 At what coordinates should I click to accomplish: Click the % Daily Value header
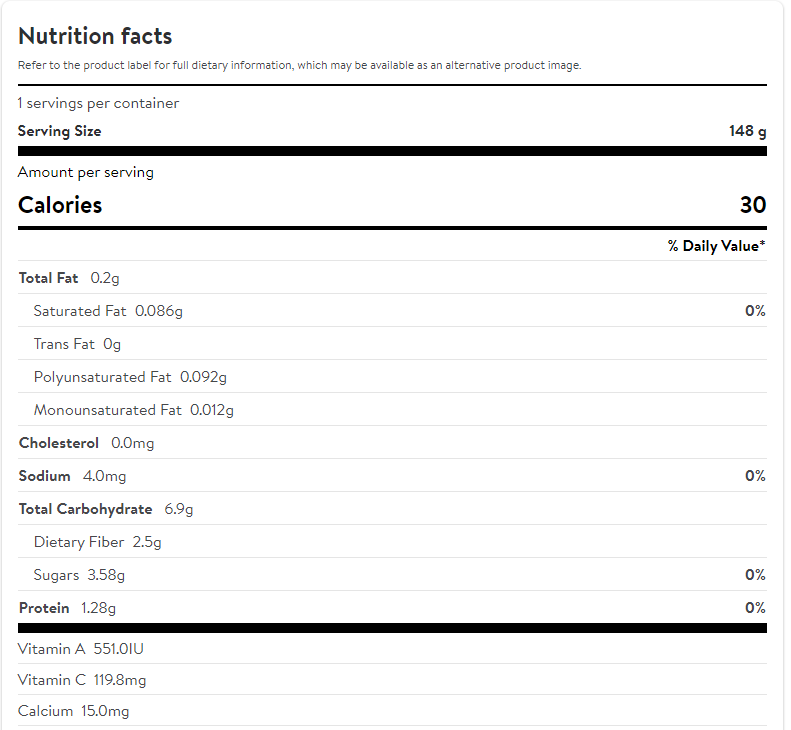pyautogui.click(x=716, y=246)
